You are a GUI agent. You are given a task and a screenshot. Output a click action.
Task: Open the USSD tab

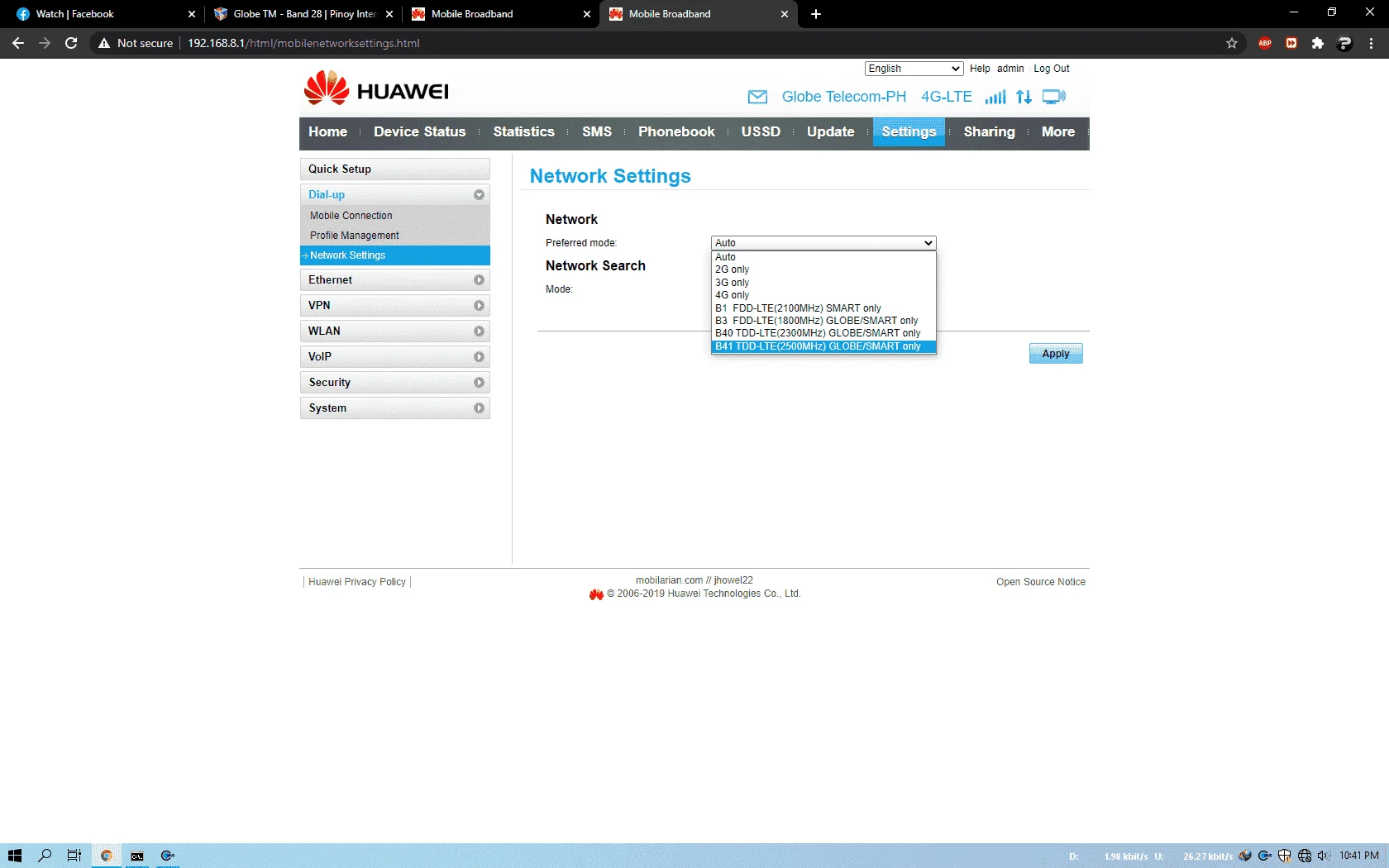[x=761, y=132]
